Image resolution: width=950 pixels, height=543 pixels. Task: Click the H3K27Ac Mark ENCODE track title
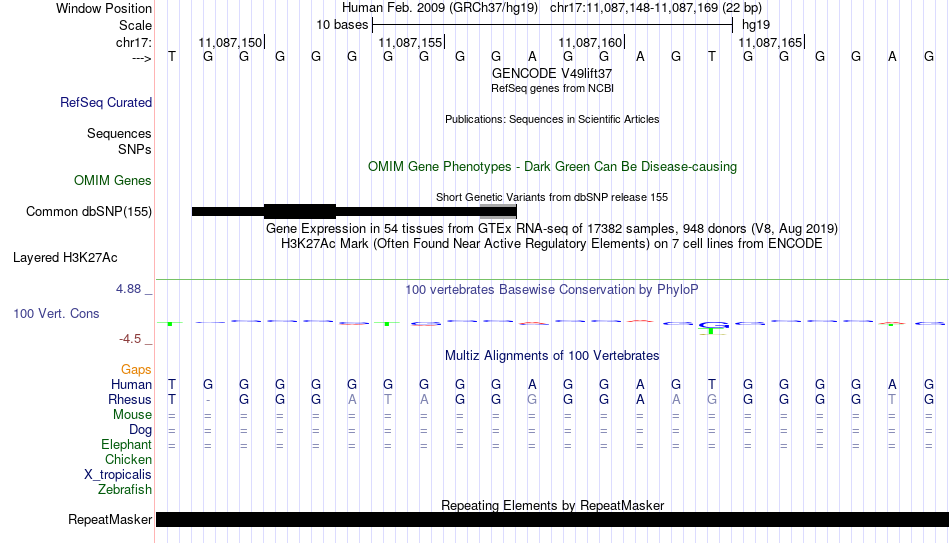tap(552, 244)
